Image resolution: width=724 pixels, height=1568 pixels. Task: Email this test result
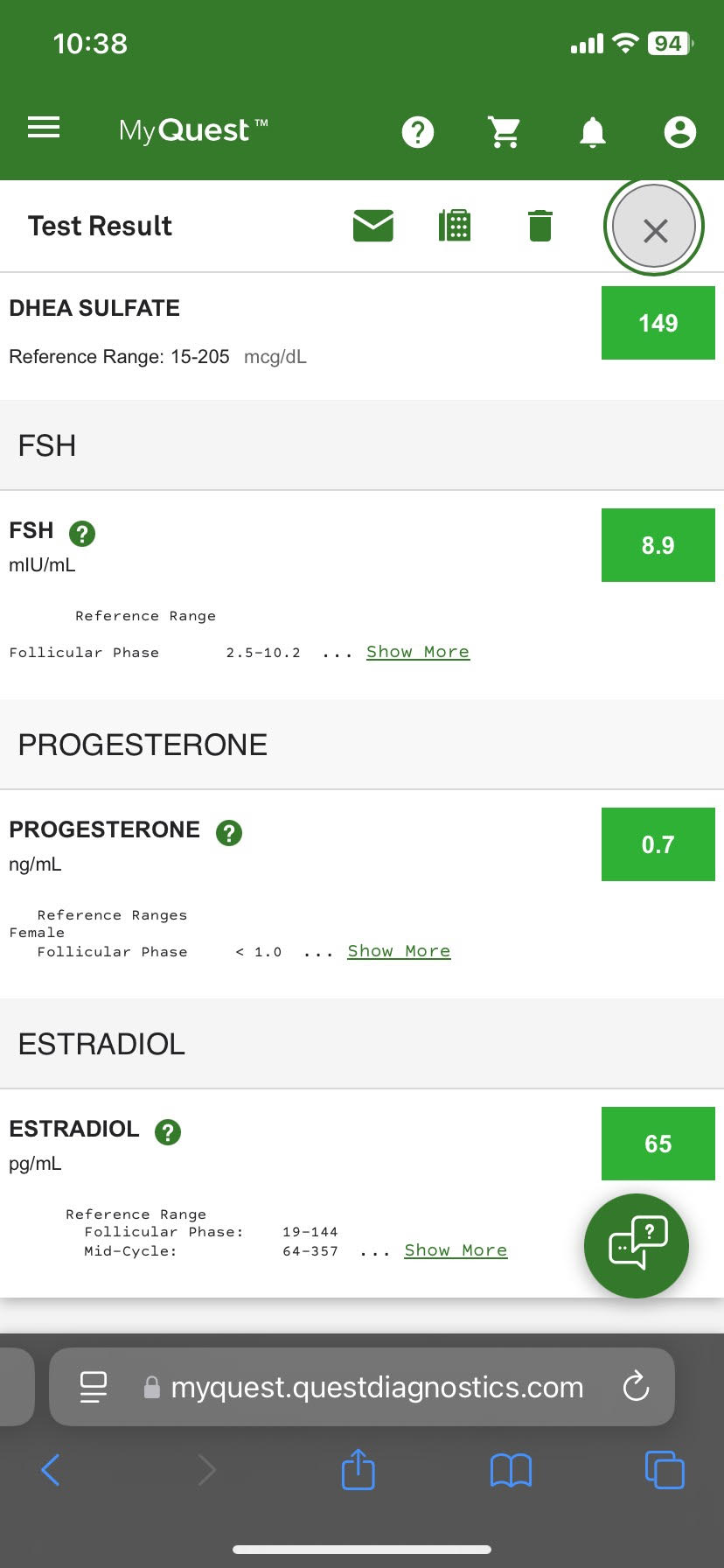click(373, 226)
